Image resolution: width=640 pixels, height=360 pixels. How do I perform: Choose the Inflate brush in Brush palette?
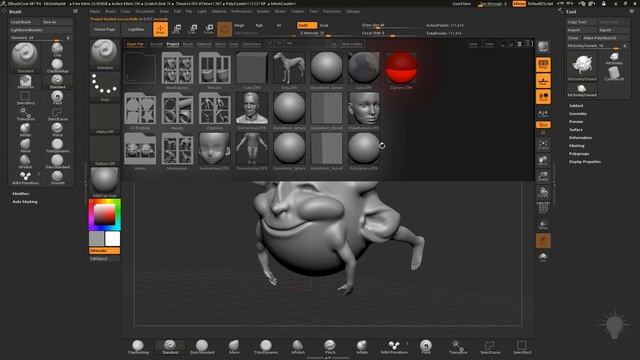[25, 130]
